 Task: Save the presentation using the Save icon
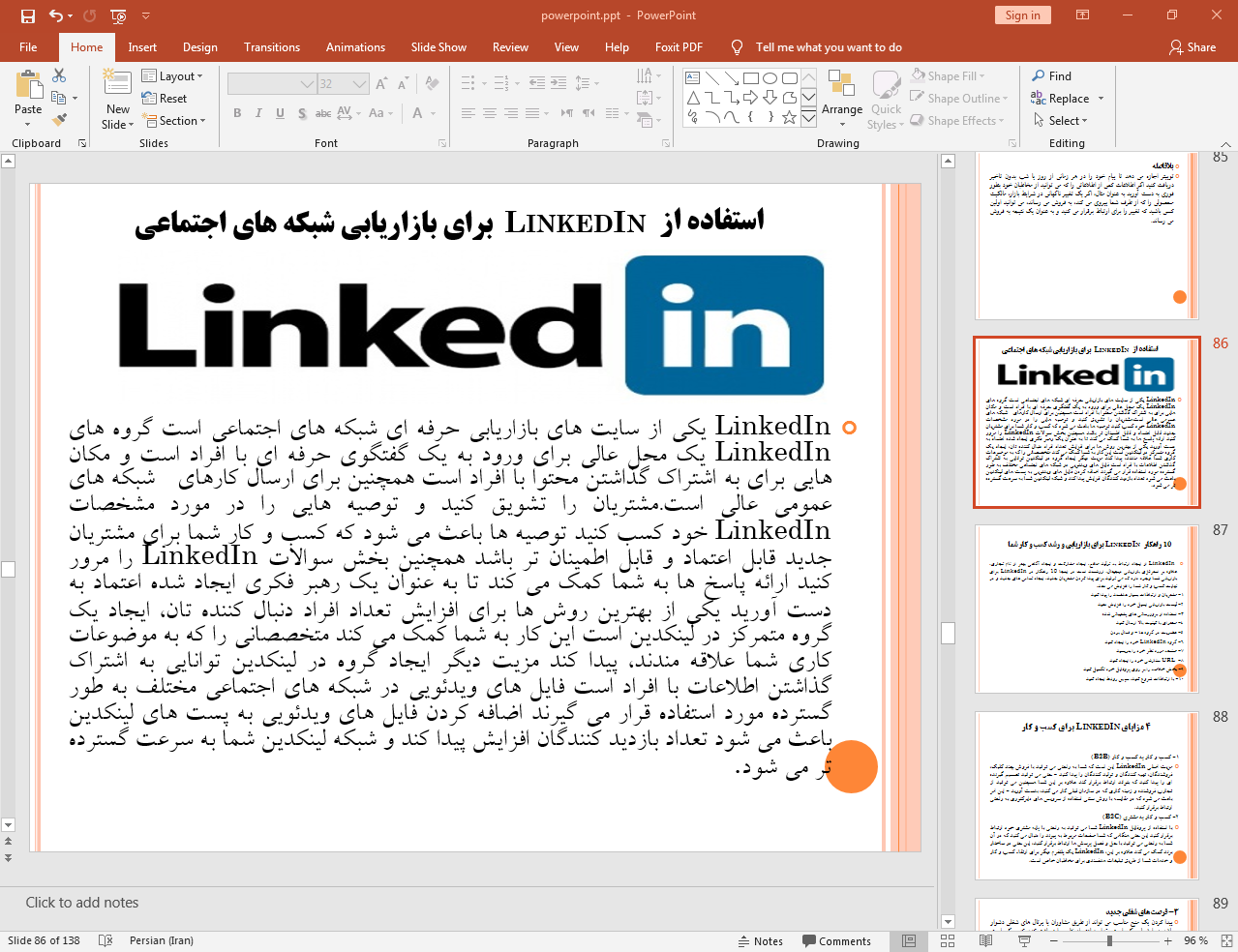(x=28, y=15)
